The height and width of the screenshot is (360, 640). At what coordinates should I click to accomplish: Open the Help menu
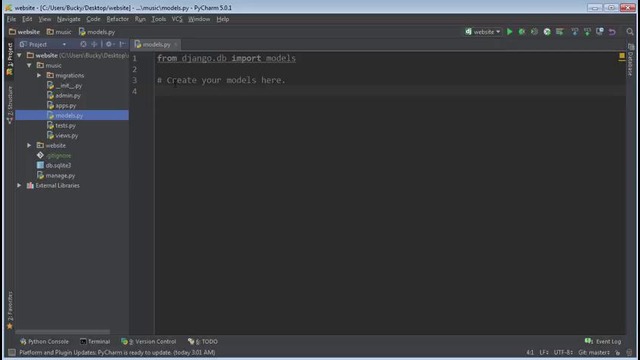(x=222, y=19)
